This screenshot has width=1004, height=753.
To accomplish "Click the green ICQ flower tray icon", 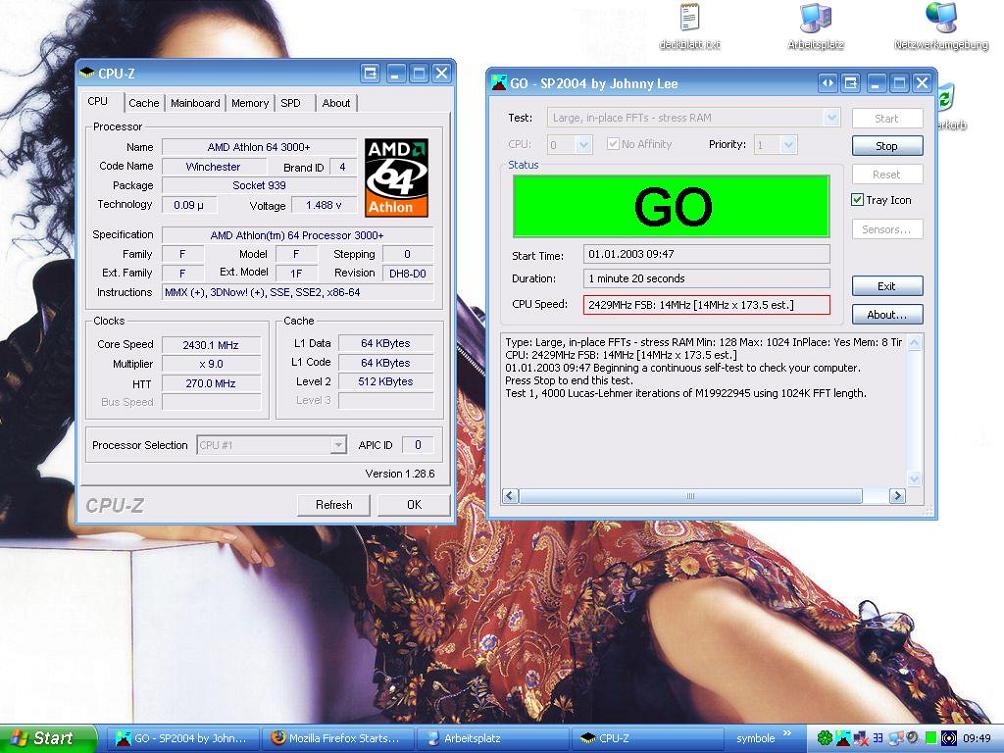I will [x=826, y=738].
